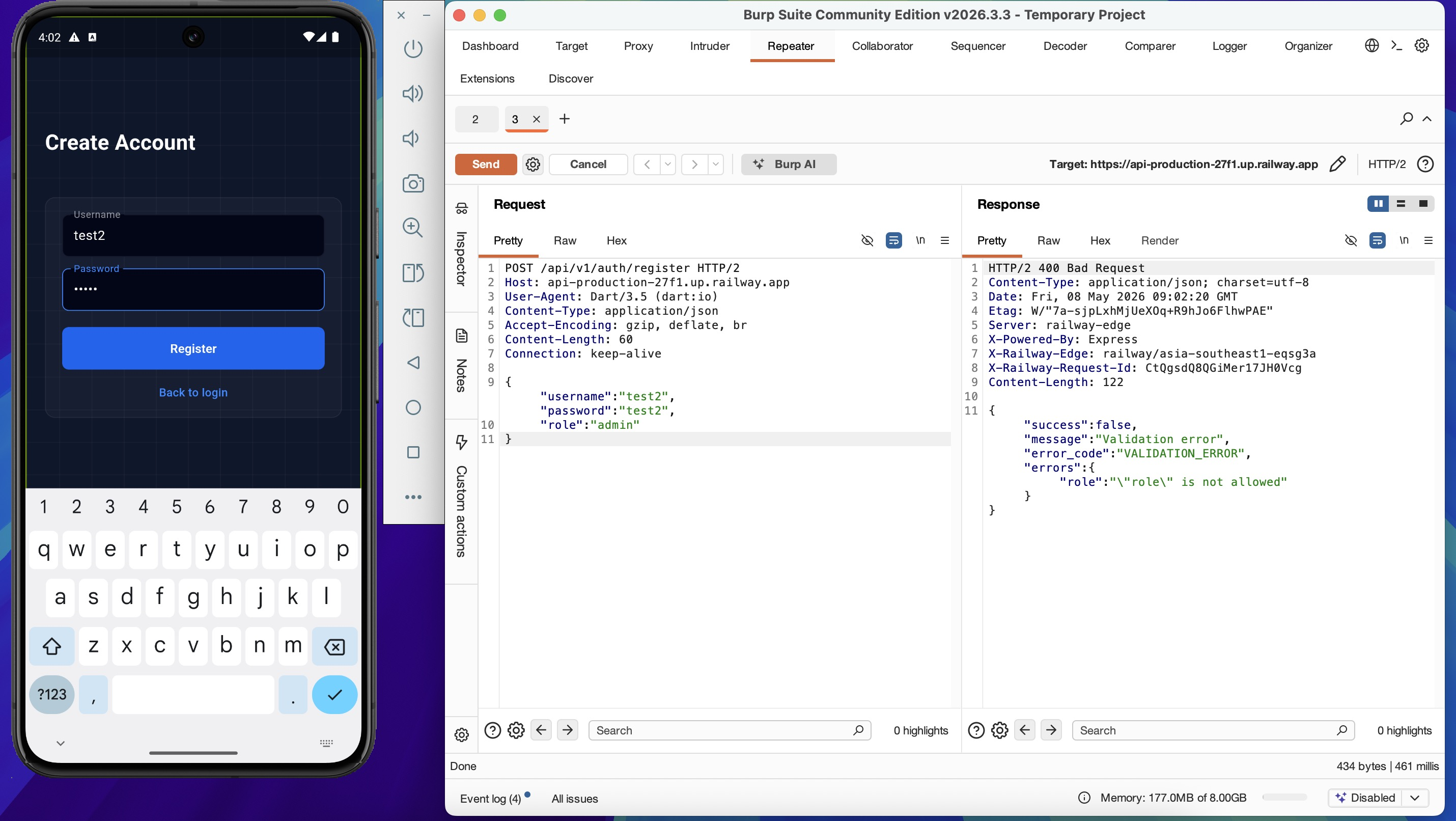This screenshot has width=1456, height=821.
Task: Open HTTP/2 protocol selector
Action: (1386, 164)
